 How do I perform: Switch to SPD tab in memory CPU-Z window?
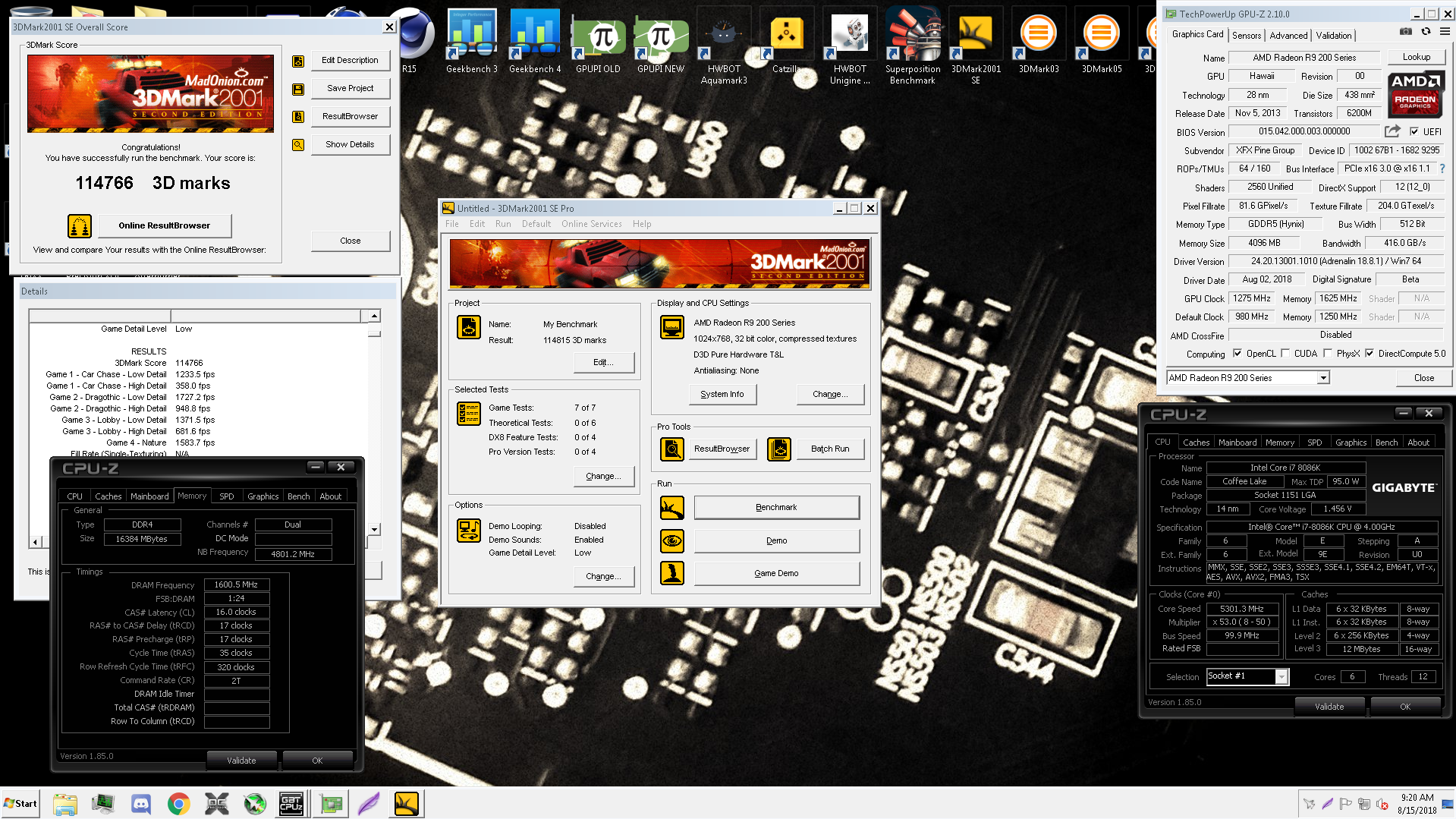(x=226, y=496)
